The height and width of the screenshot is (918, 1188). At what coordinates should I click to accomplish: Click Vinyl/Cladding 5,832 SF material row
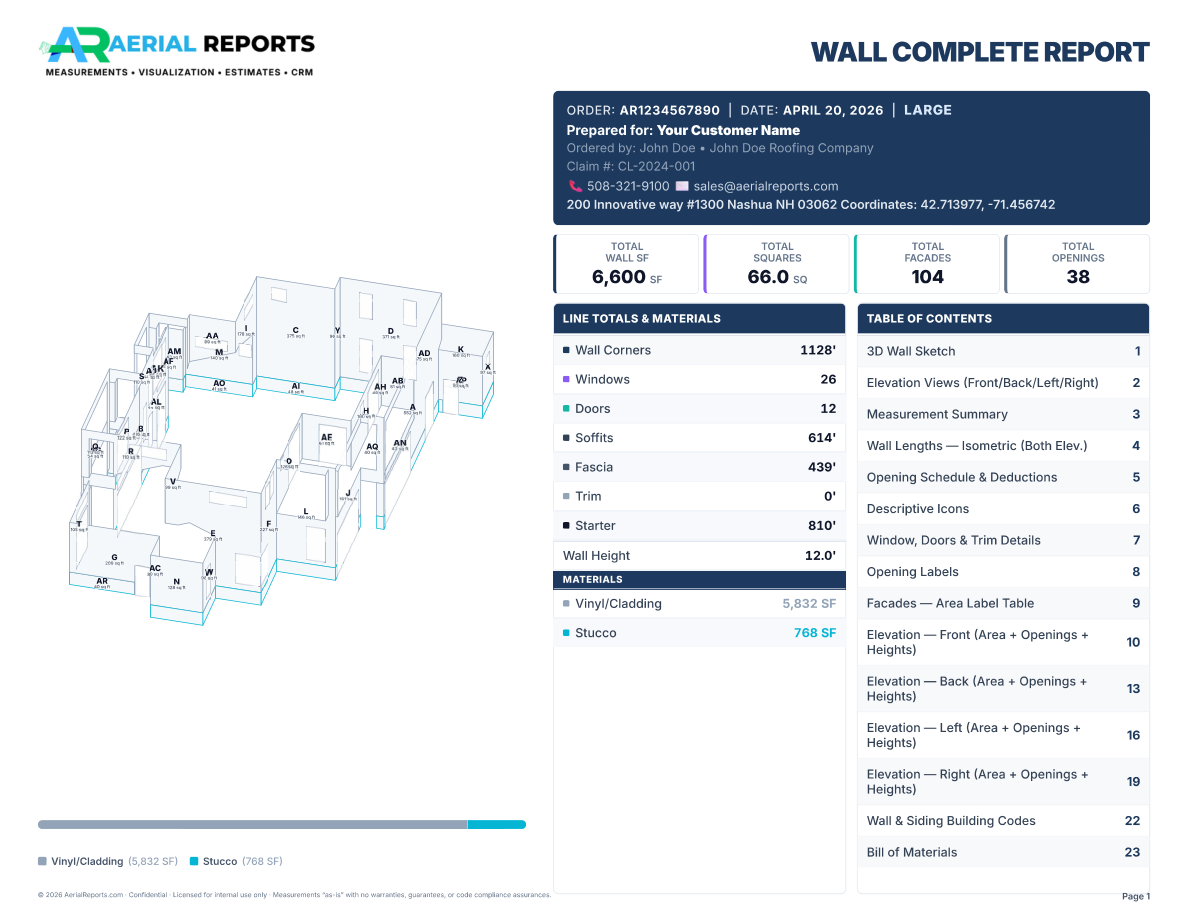point(699,604)
